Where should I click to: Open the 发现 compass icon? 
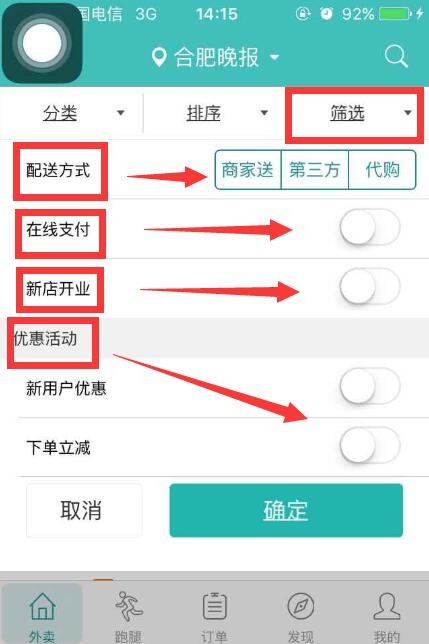point(301,606)
